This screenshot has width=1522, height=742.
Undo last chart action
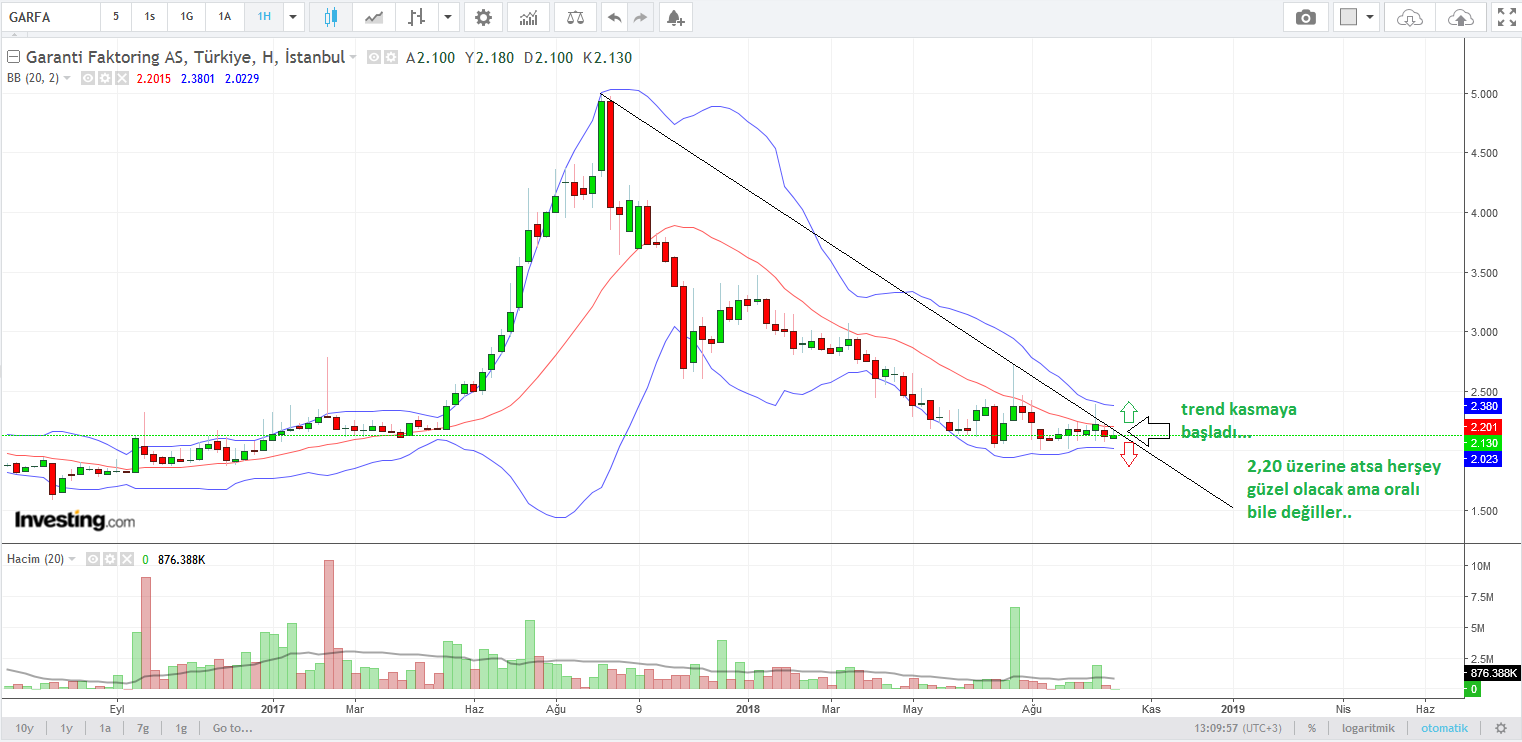[x=614, y=17]
